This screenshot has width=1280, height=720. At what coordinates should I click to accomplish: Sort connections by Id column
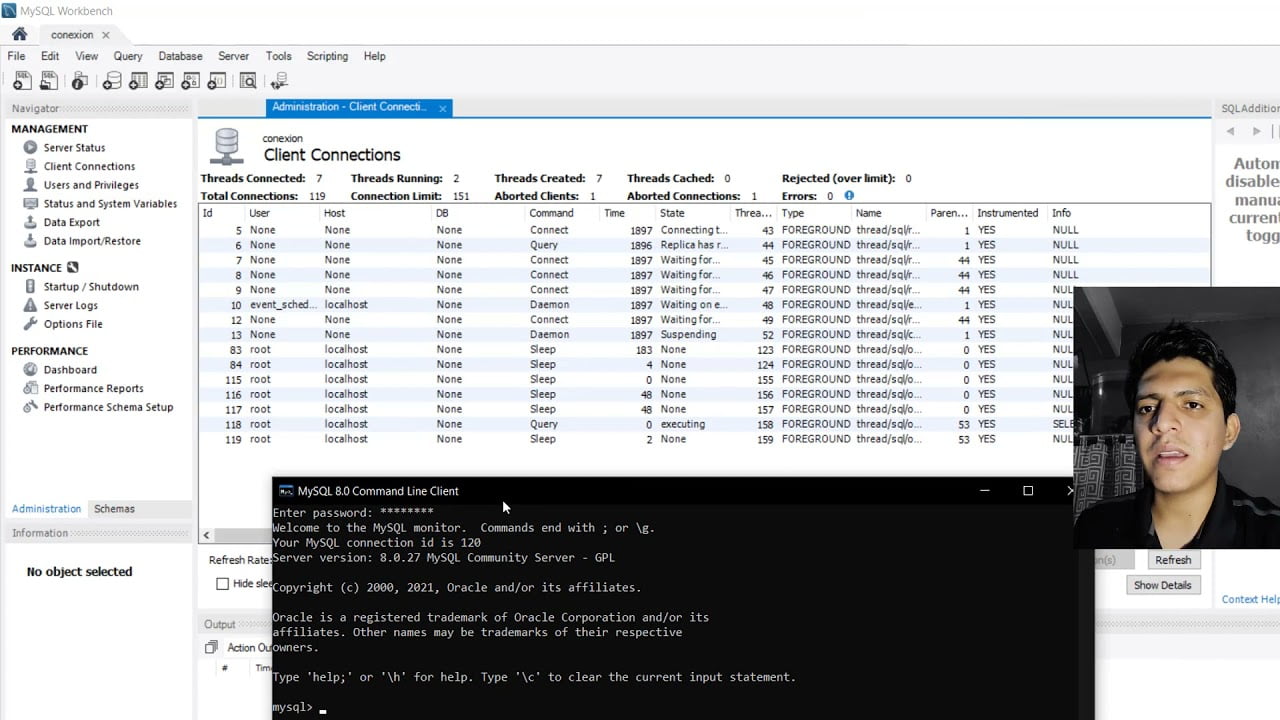(x=221, y=213)
